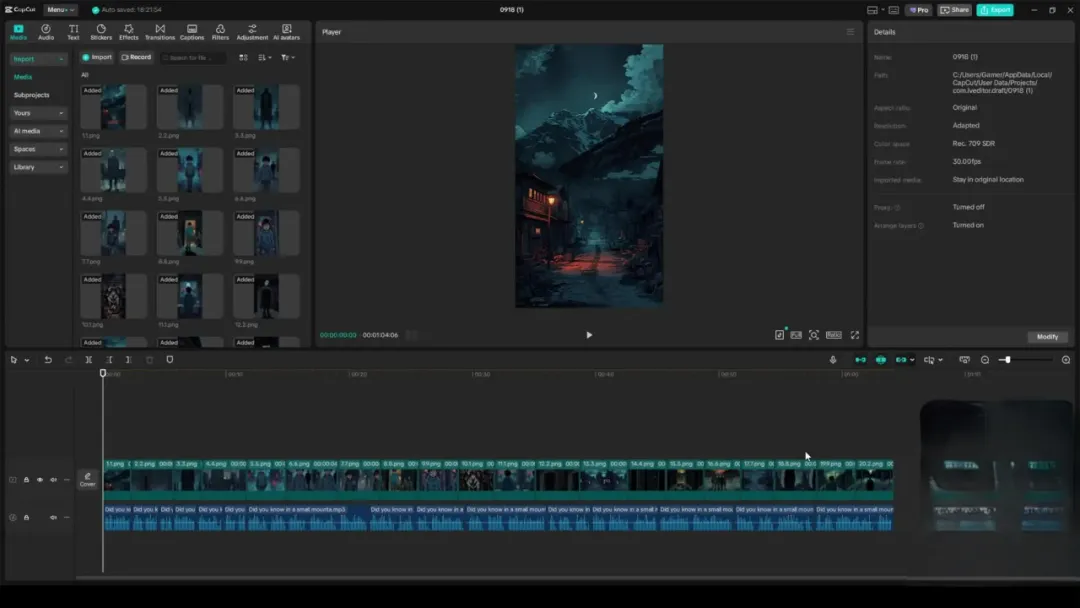Mute the main video track speaker icon
Viewport: 1080px width, 608px height.
tap(53, 480)
